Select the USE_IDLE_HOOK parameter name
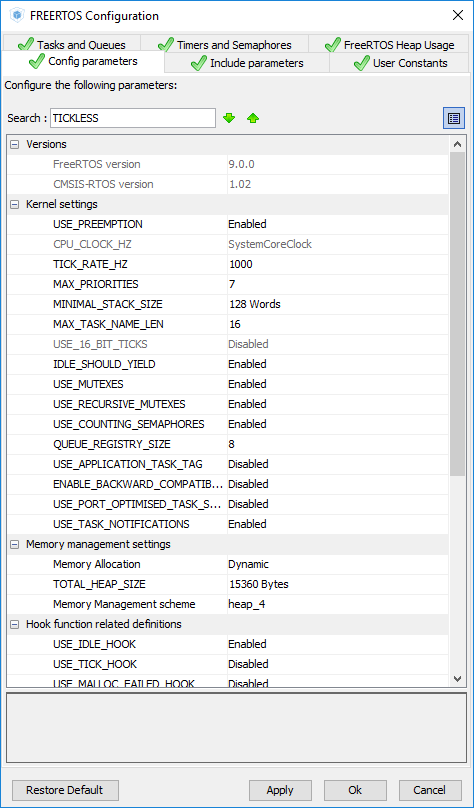Image resolution: width=474 pixels, height=808 pixels. (95, 644)
